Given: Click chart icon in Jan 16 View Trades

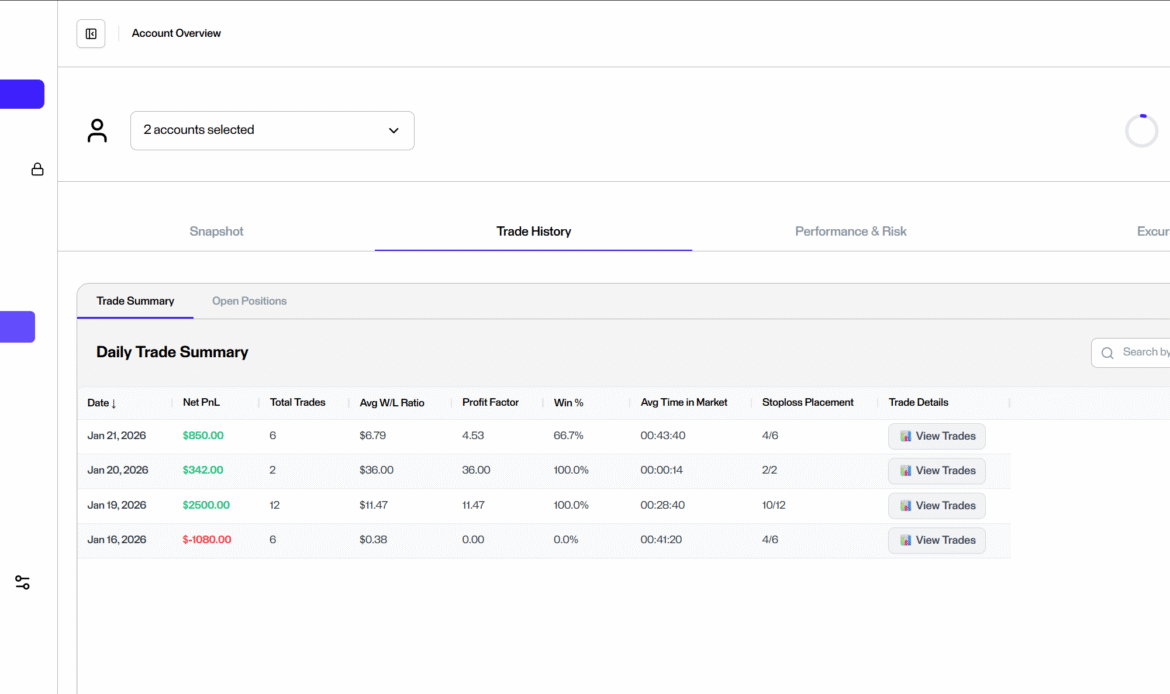Looking at the screenshot, I should pyautogui.click(x=905, y=540).
